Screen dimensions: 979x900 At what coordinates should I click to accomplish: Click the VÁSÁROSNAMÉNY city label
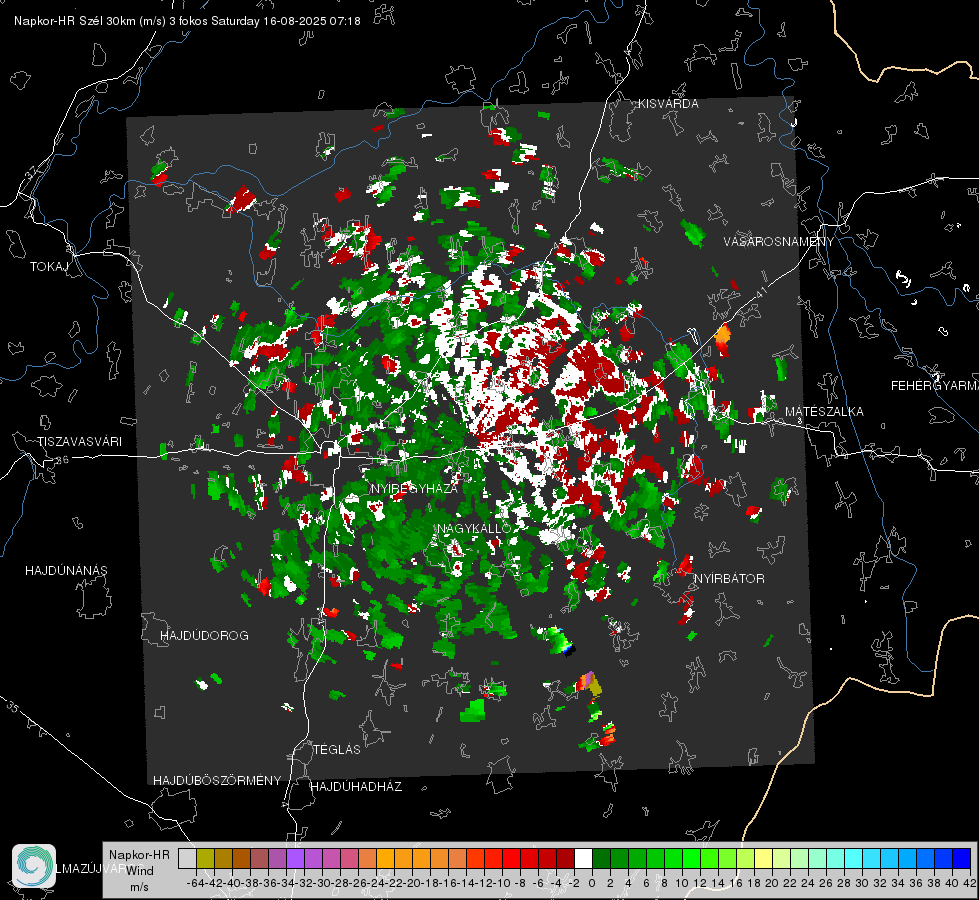tap(779, 242)
